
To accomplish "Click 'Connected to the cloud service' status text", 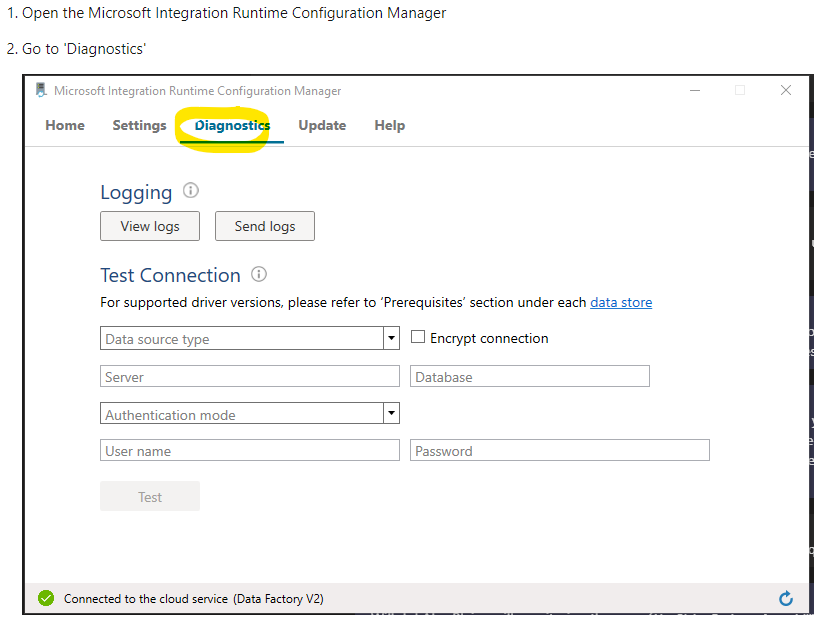I will click(193, 598).
